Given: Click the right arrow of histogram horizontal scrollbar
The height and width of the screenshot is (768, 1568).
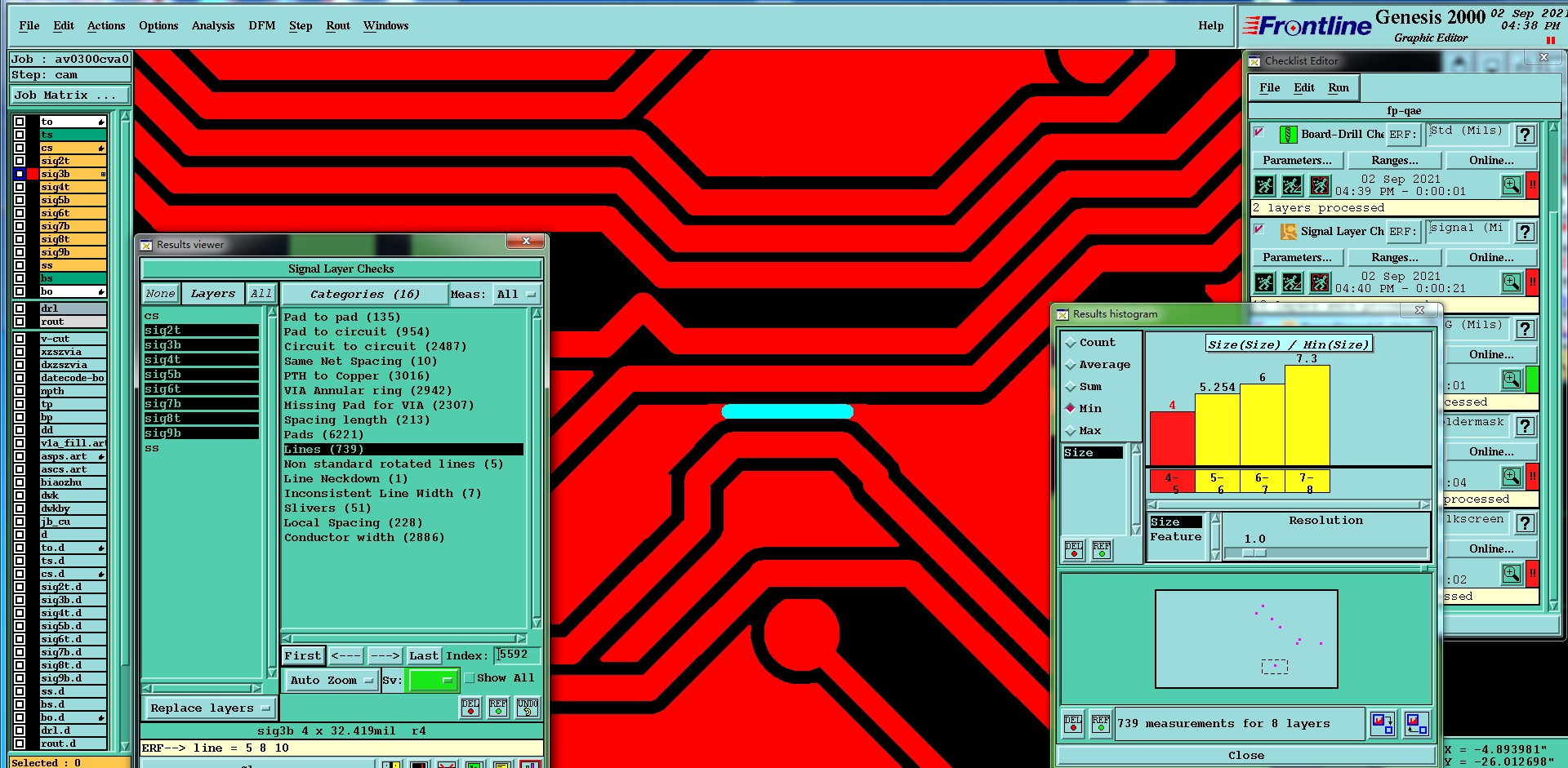Looking at the screenshot, I should [1425, 505].
